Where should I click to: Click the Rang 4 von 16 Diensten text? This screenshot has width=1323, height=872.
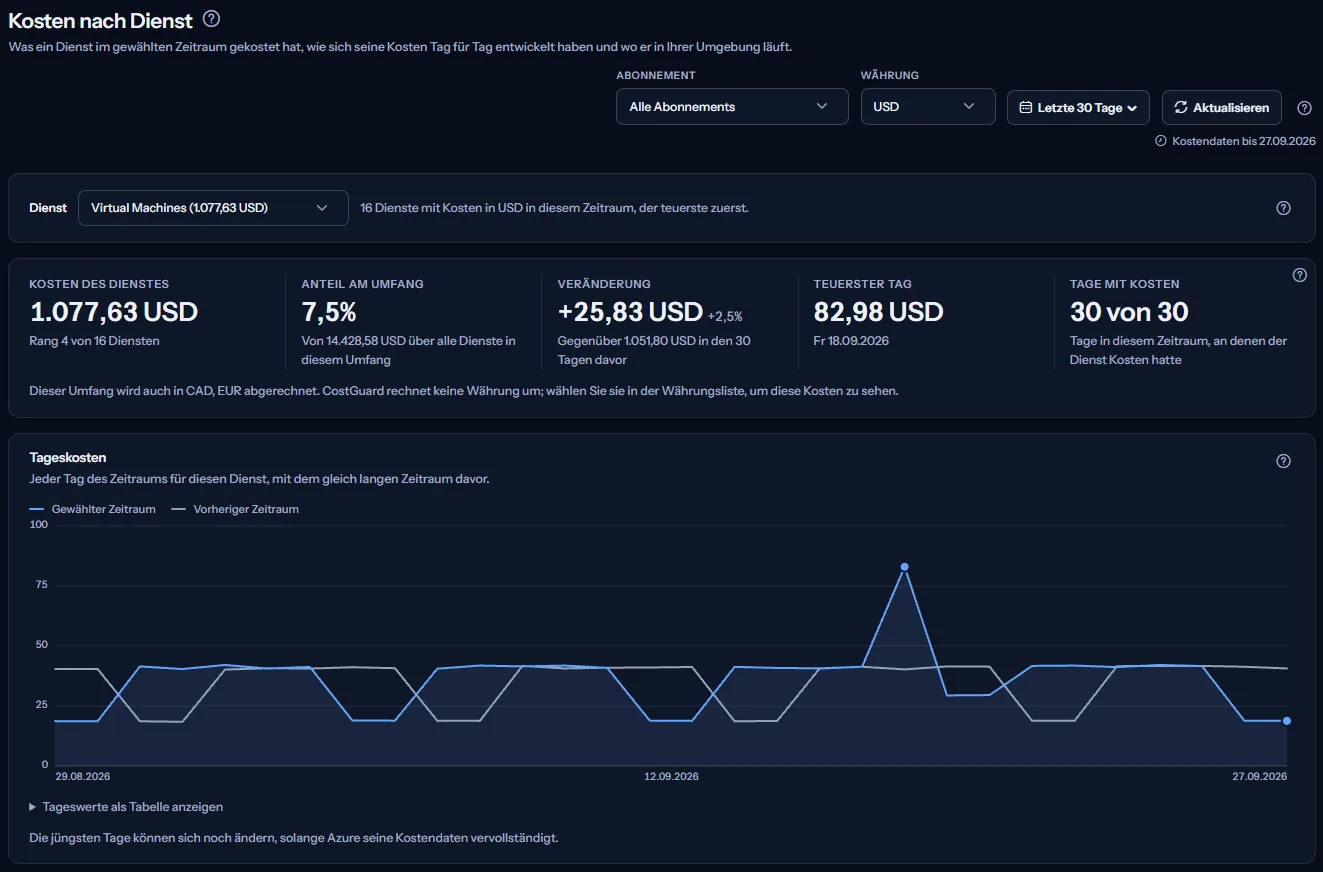tap(95, 341)
